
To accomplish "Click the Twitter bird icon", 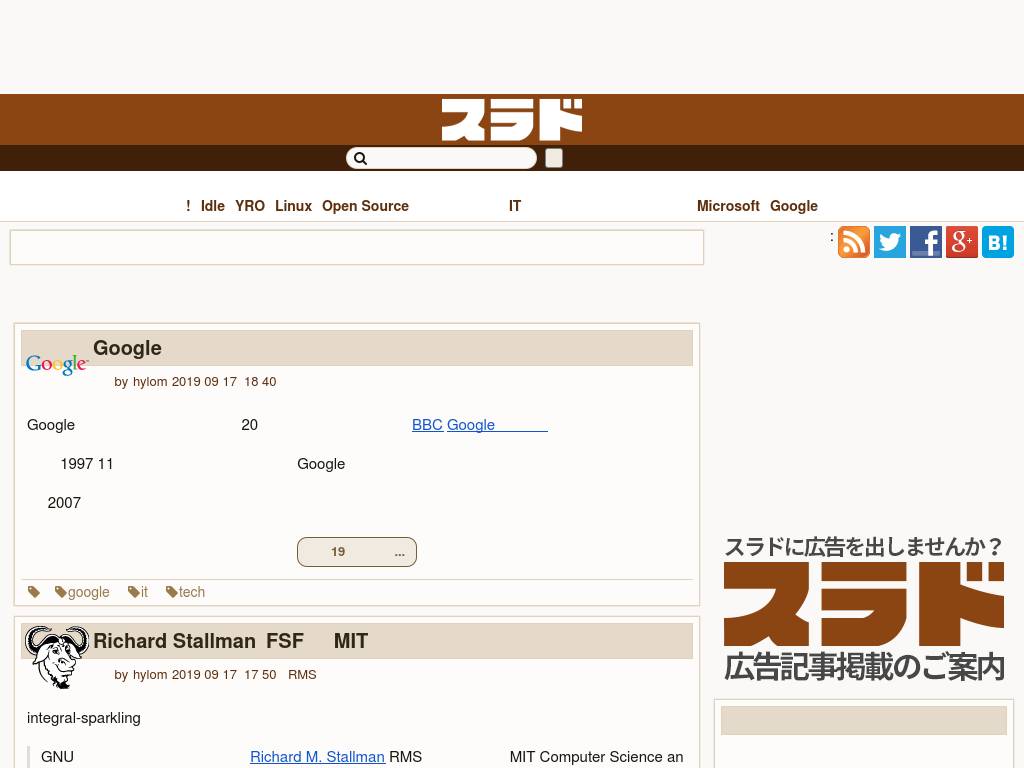I will 890,242.
